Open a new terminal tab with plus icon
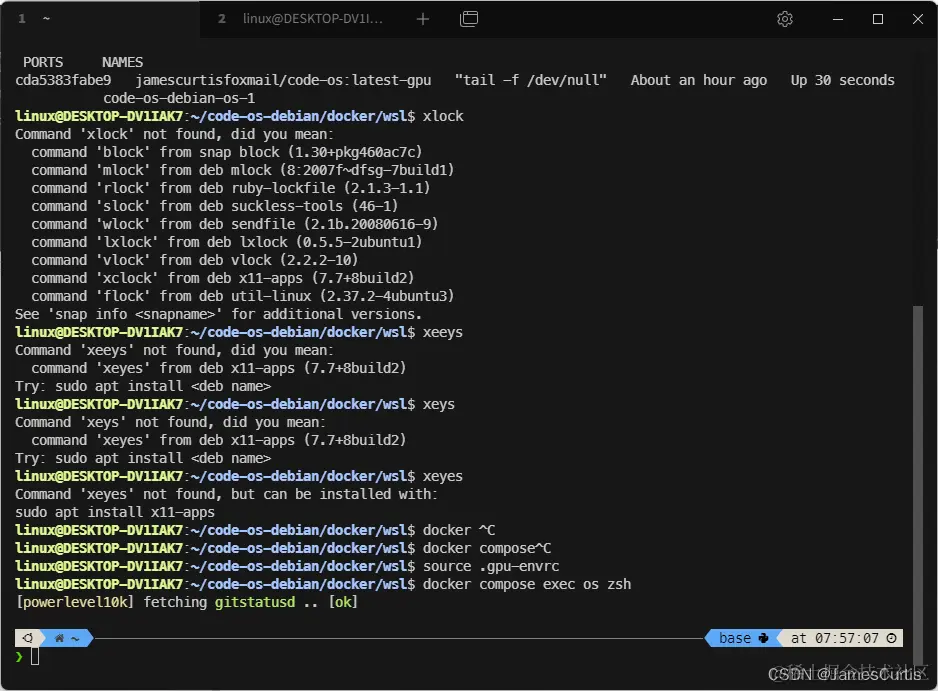 [x=422, y=19]
